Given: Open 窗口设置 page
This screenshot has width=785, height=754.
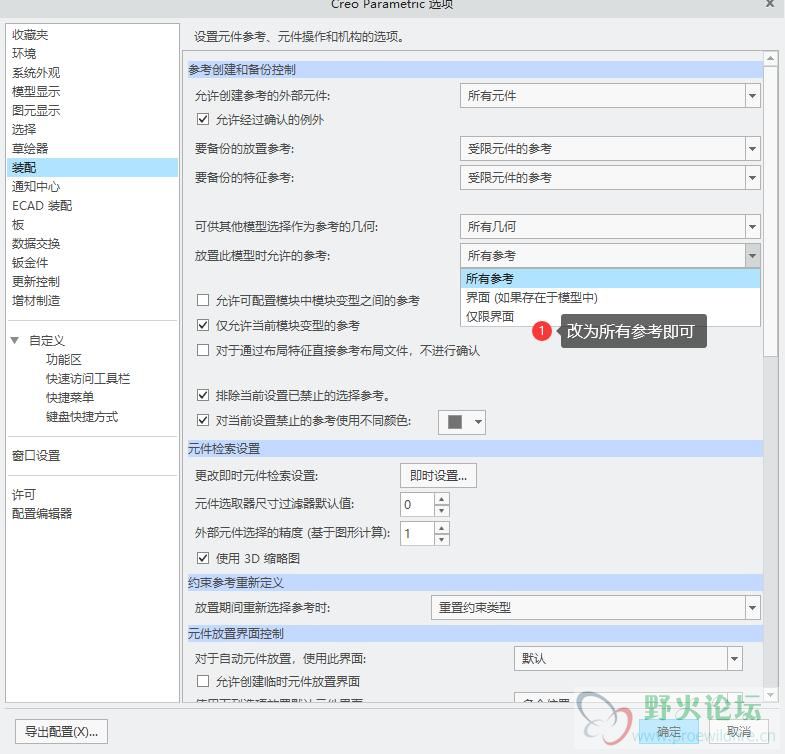Looking at the screenshot, I should 36,456.
